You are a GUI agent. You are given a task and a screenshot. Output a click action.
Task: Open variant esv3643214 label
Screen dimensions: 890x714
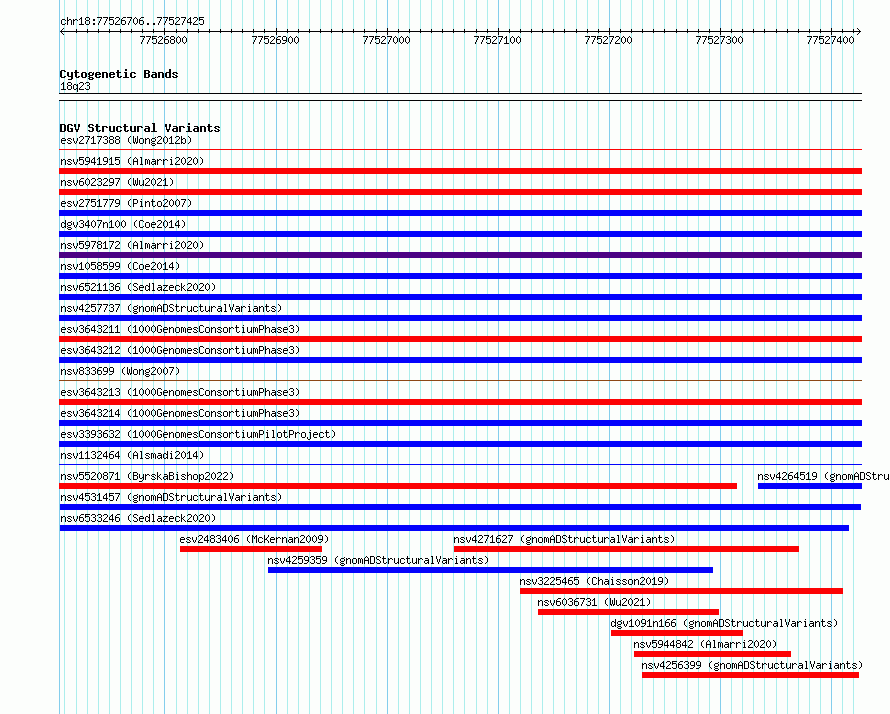point(180,413)
